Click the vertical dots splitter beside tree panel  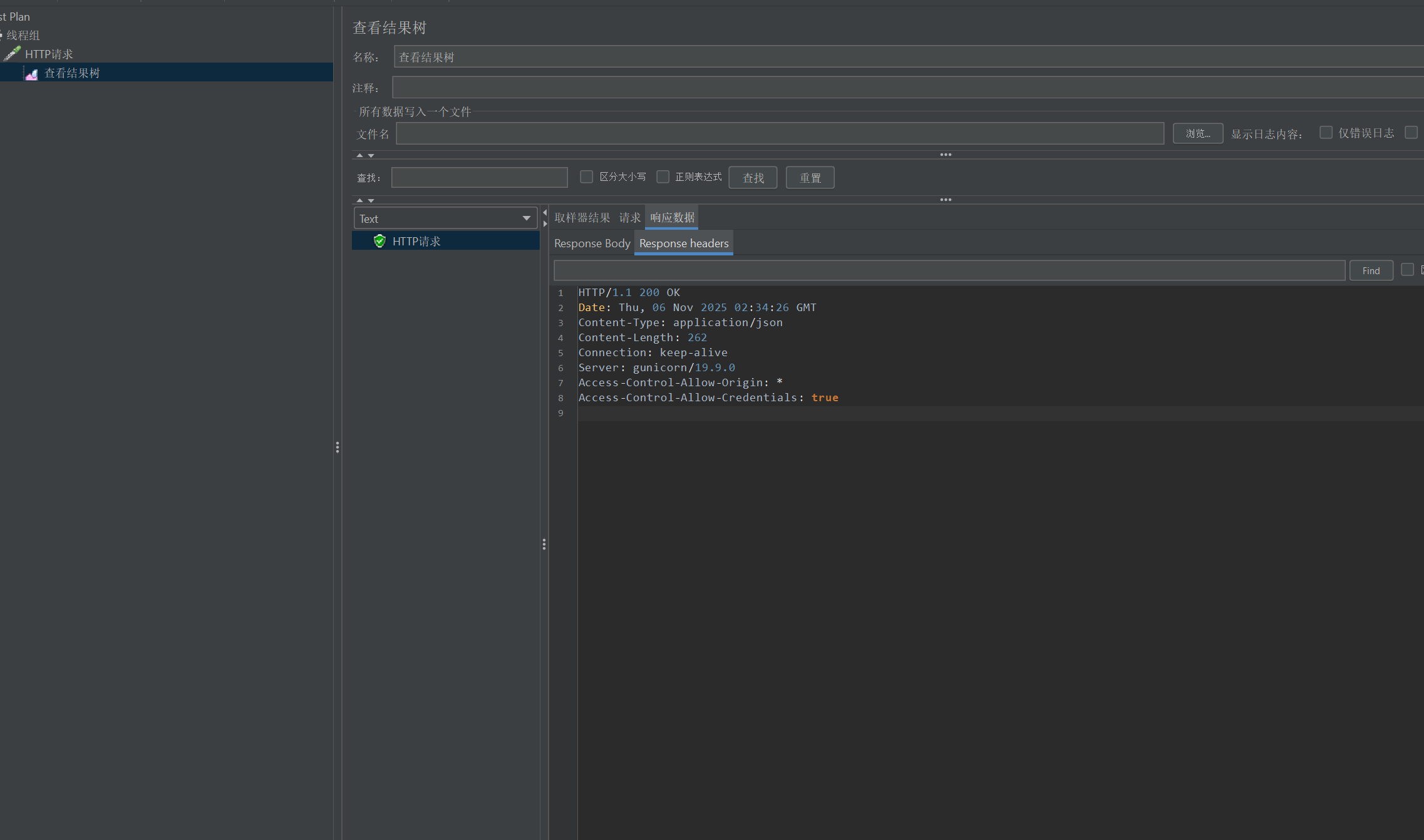tap(338, 447)
